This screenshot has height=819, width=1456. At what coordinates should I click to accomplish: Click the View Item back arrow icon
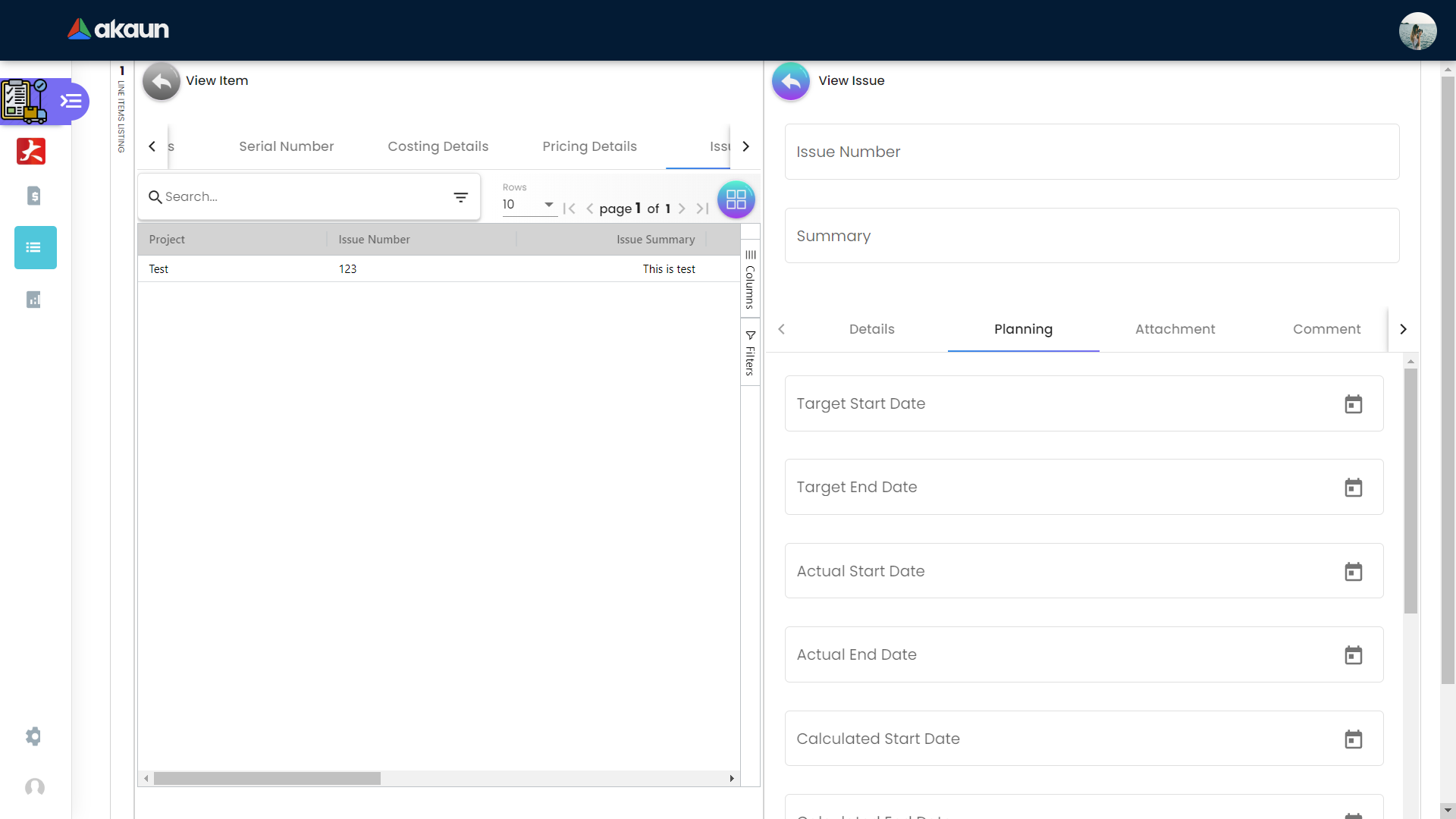point(161,81)
